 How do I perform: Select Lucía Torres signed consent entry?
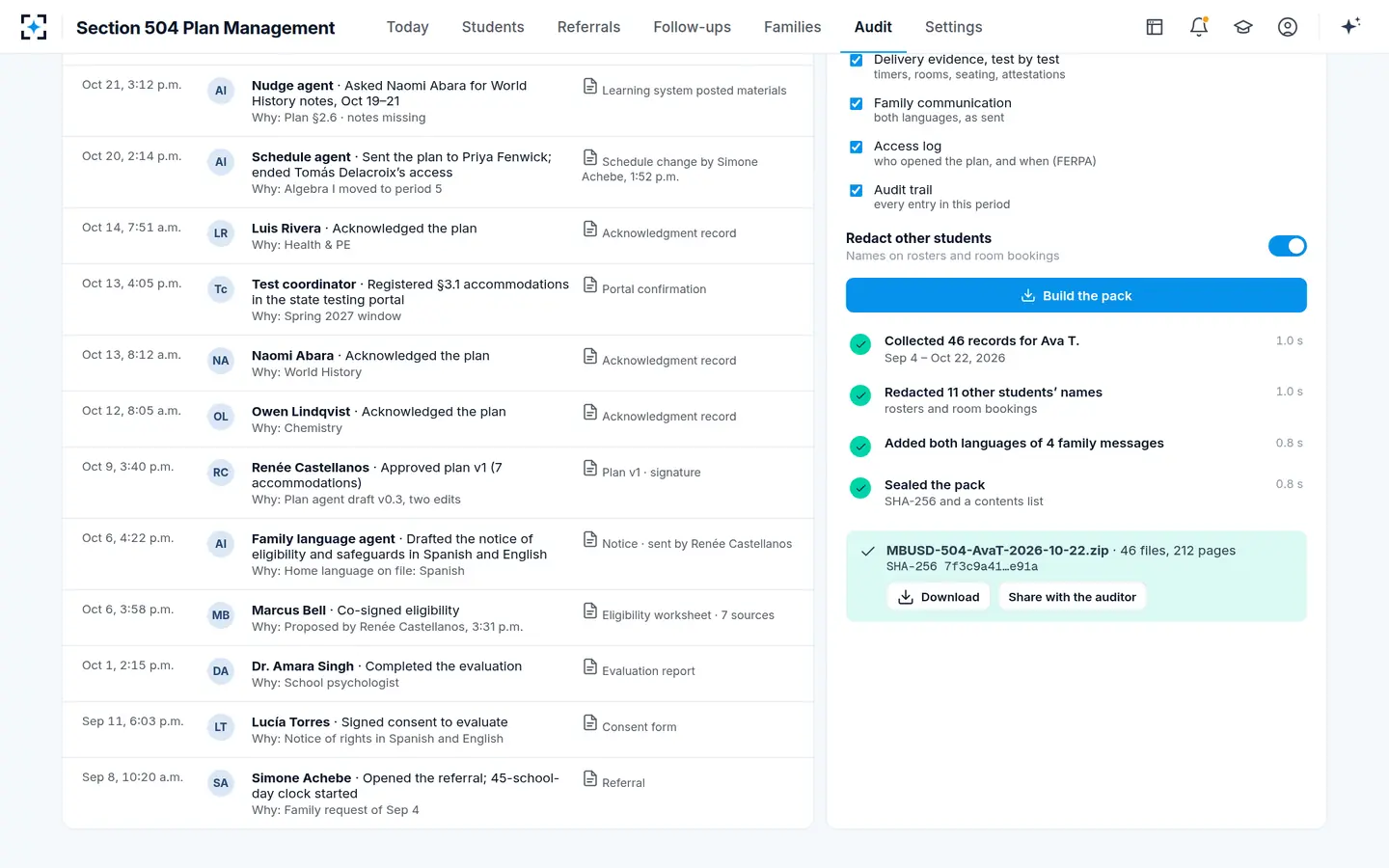click(x=438, y=730)
